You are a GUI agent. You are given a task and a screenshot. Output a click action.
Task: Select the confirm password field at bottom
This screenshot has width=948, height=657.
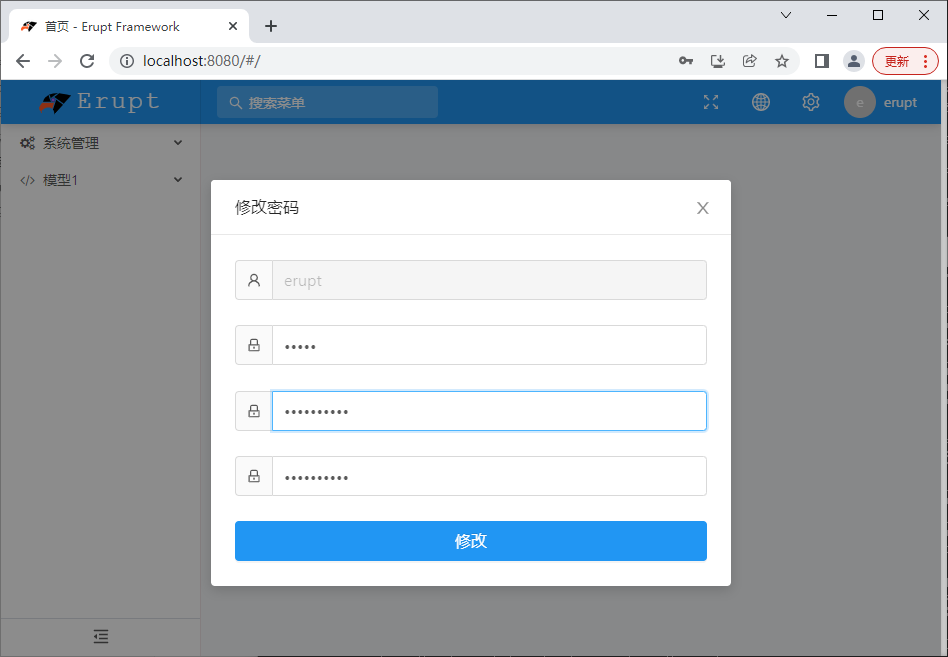coord(489,476)
